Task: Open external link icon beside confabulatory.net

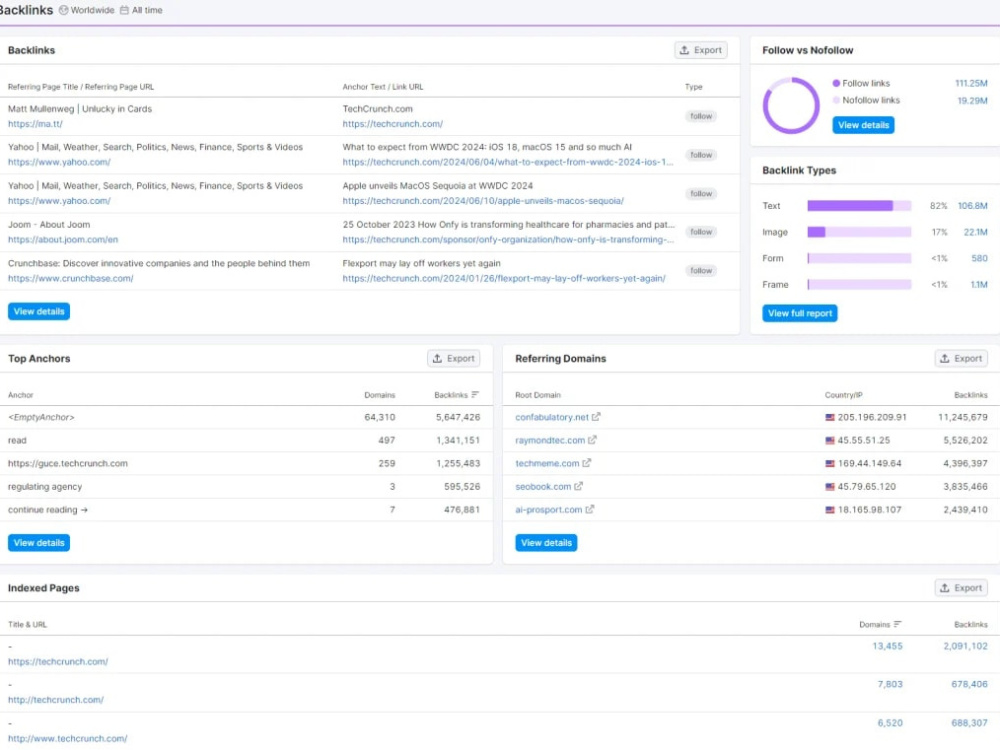Action: pyautogui.click(x=596, y=417)
